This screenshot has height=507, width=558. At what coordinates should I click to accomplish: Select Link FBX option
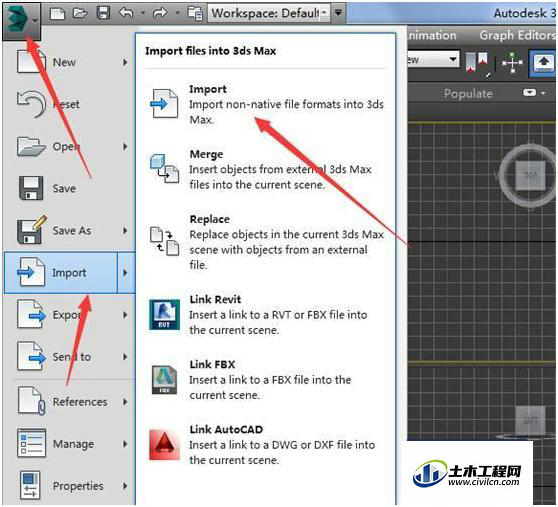point(267,380)
